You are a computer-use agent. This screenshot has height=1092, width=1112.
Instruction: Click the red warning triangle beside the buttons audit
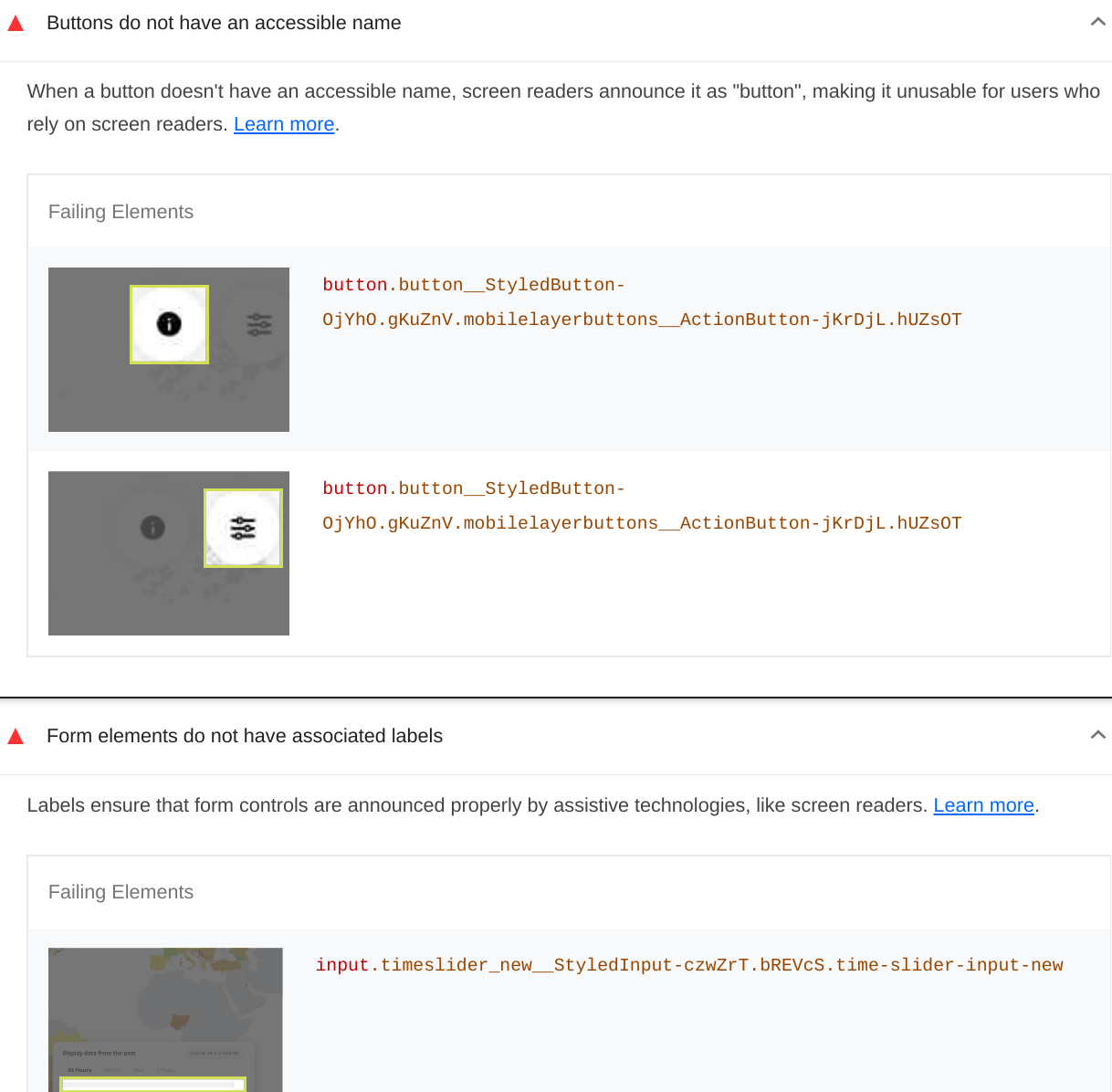pos(16,22)
